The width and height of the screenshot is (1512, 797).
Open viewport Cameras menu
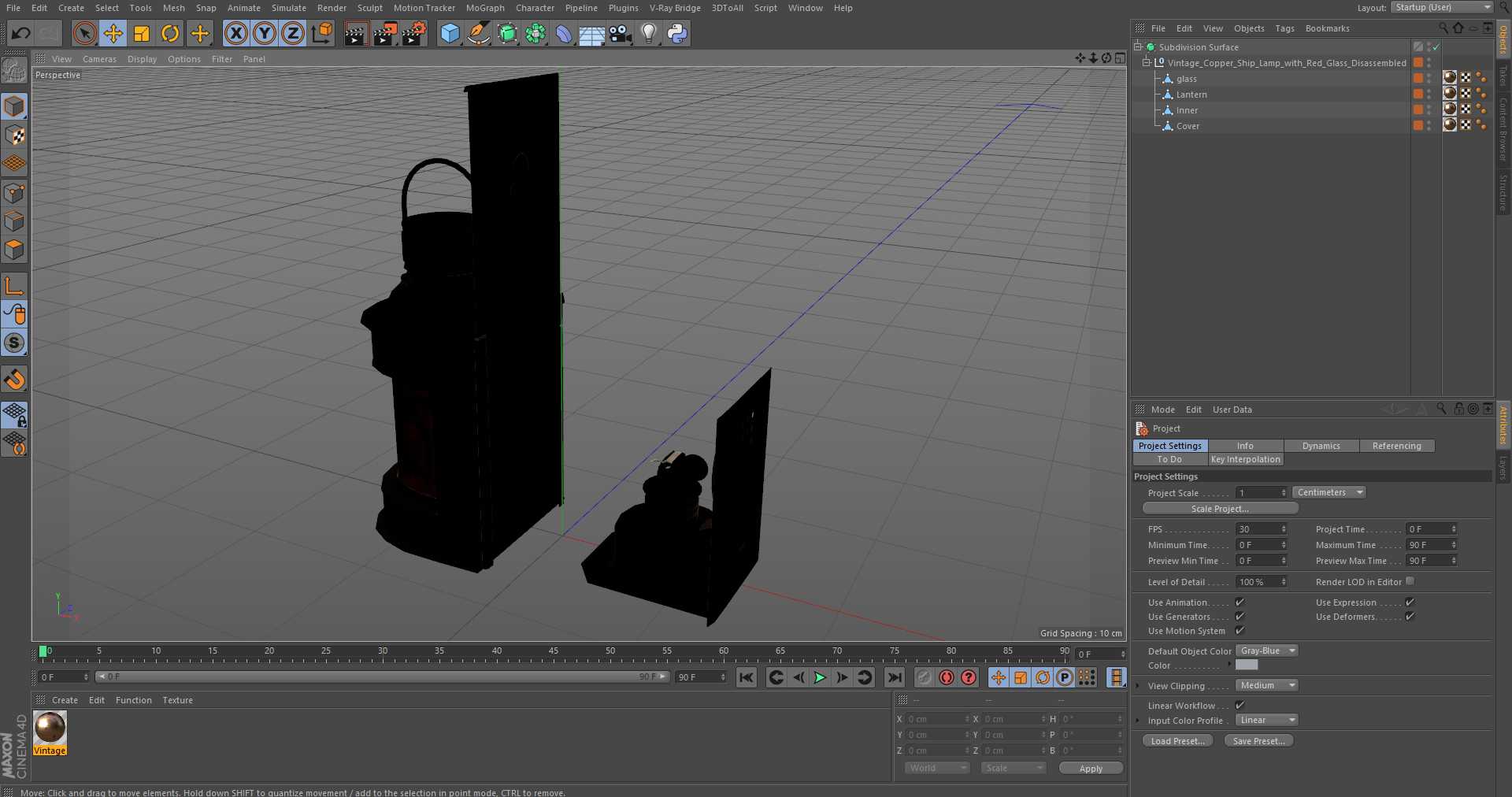[x=99, y=59]
